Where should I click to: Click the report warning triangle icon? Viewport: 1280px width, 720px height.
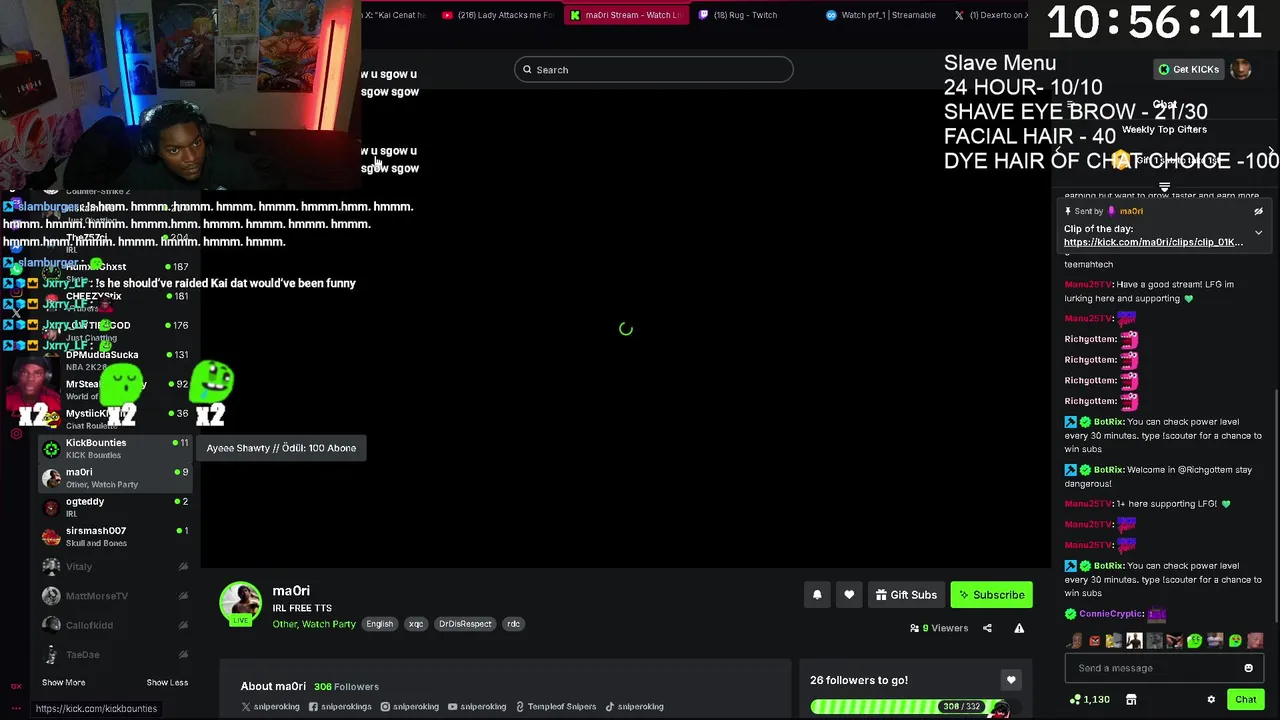click(x=1019, y=628)
